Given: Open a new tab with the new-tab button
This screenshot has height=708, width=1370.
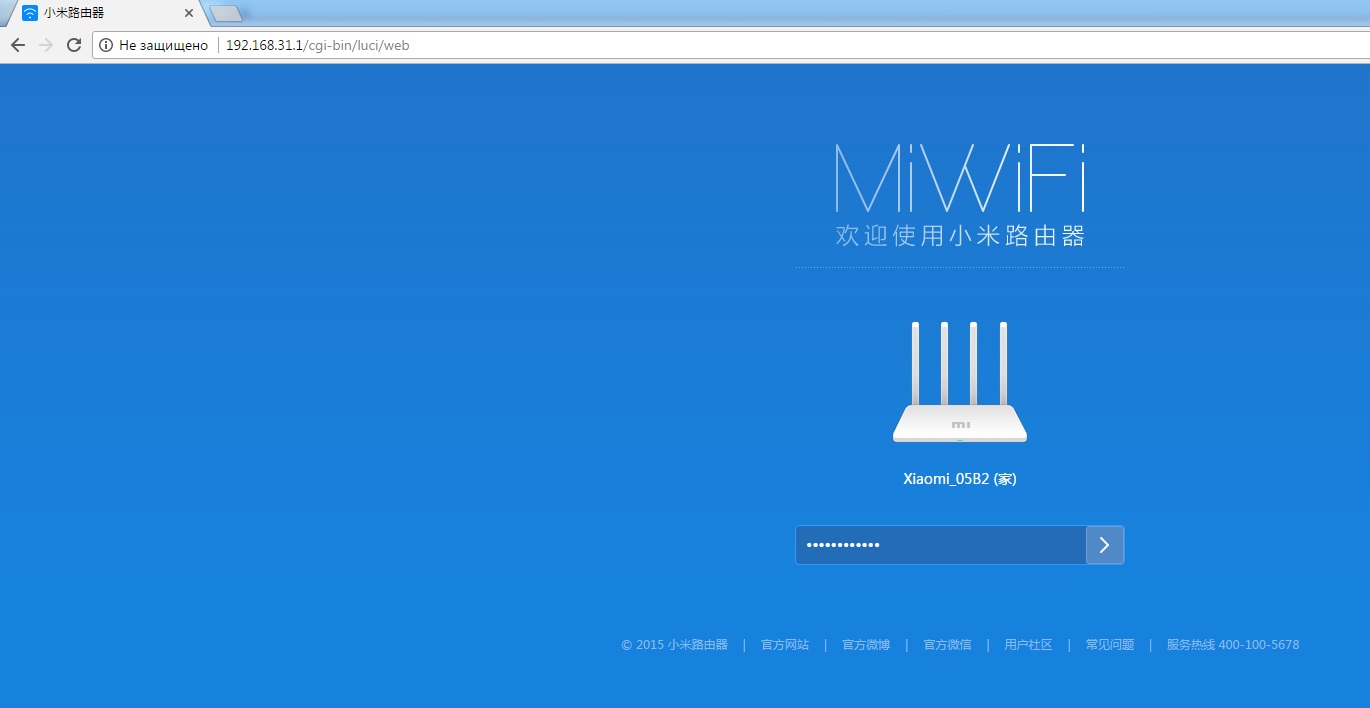Looking at the screenshot, I should pyautogui.click(x=227, y=13).
